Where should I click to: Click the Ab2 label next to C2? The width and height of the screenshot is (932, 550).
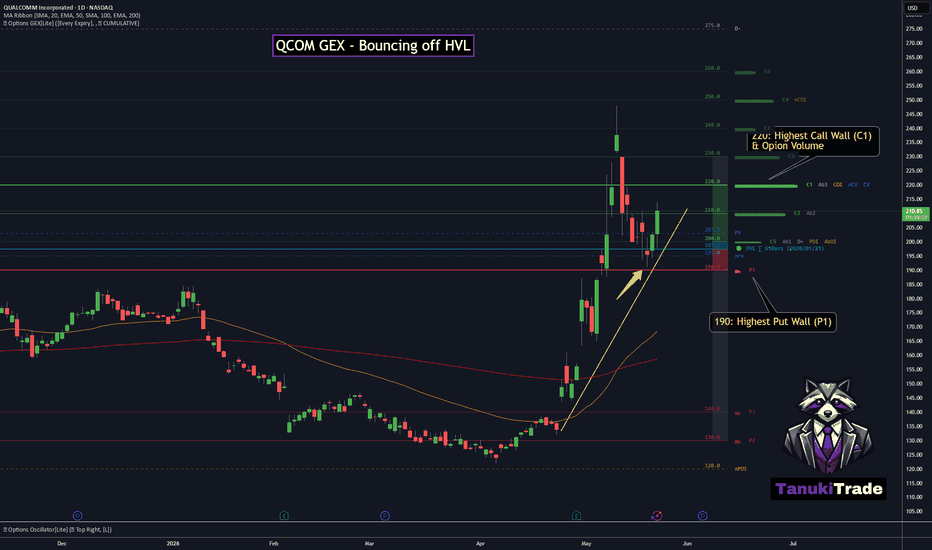pos(811,213)
